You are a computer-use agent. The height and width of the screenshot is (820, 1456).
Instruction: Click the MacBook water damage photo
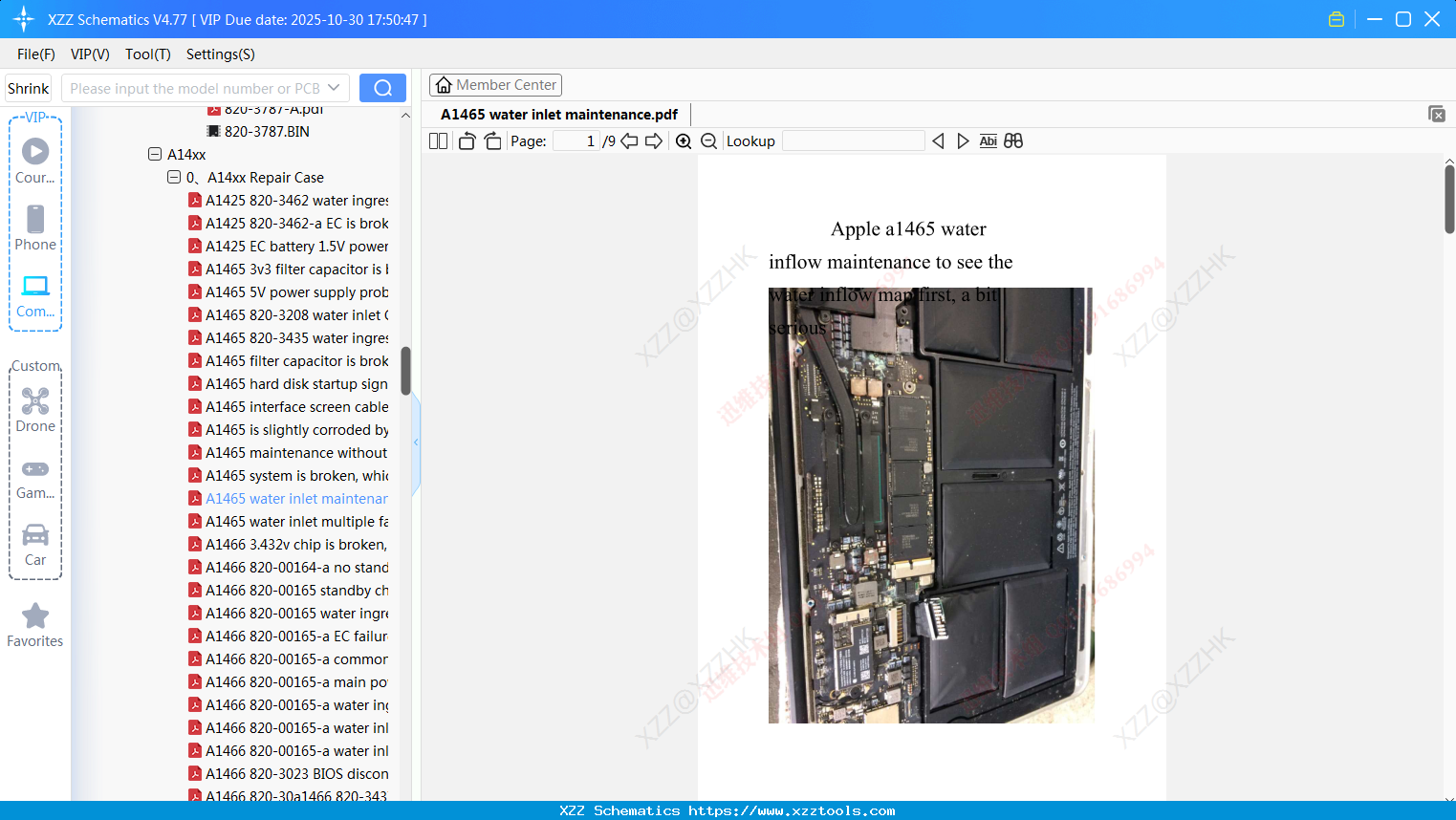tap(931, 506)
